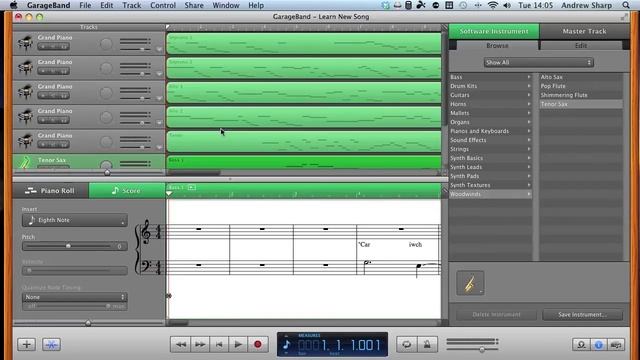The image size is (640, 360).
Task: Open the saxophone instrument icon picker
Action: coord(470,283)
